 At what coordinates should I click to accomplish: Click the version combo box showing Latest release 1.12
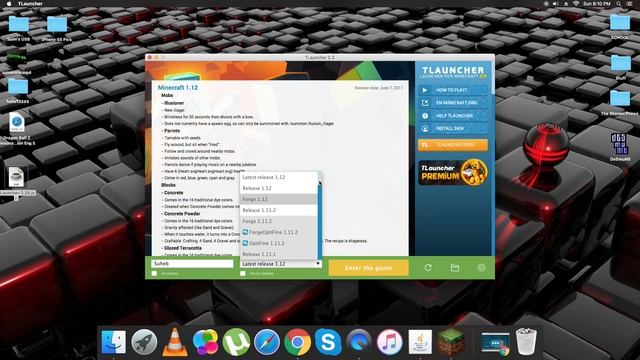click(x=280, y=264)
